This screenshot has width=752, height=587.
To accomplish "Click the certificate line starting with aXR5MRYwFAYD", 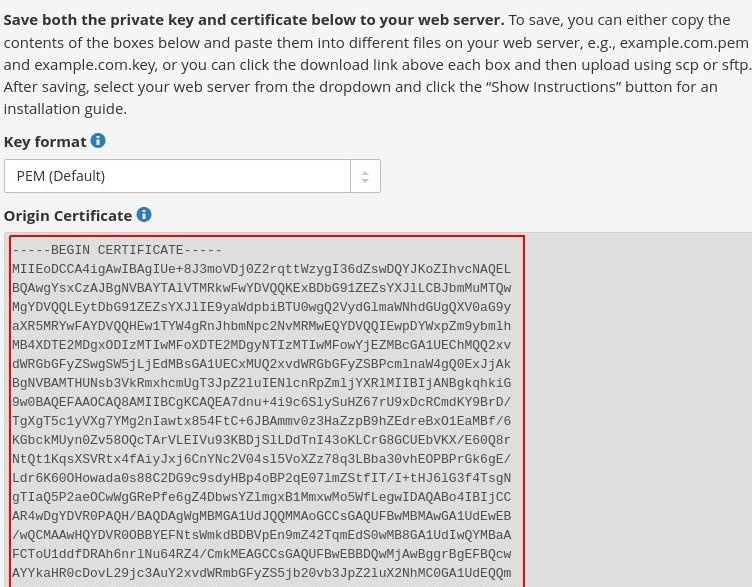I will tap(262, 326).
